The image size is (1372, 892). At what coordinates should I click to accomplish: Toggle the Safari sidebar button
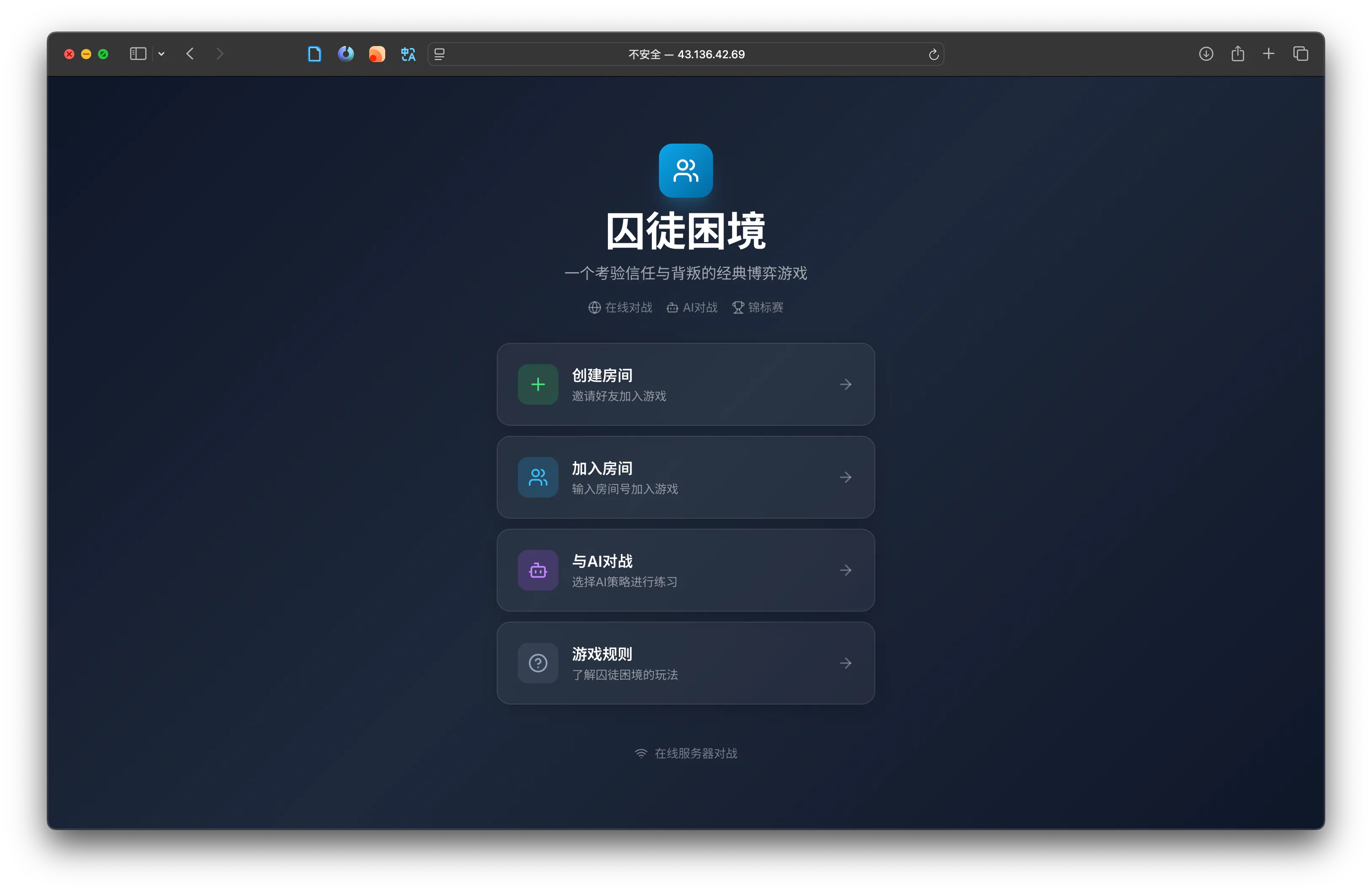138,54
